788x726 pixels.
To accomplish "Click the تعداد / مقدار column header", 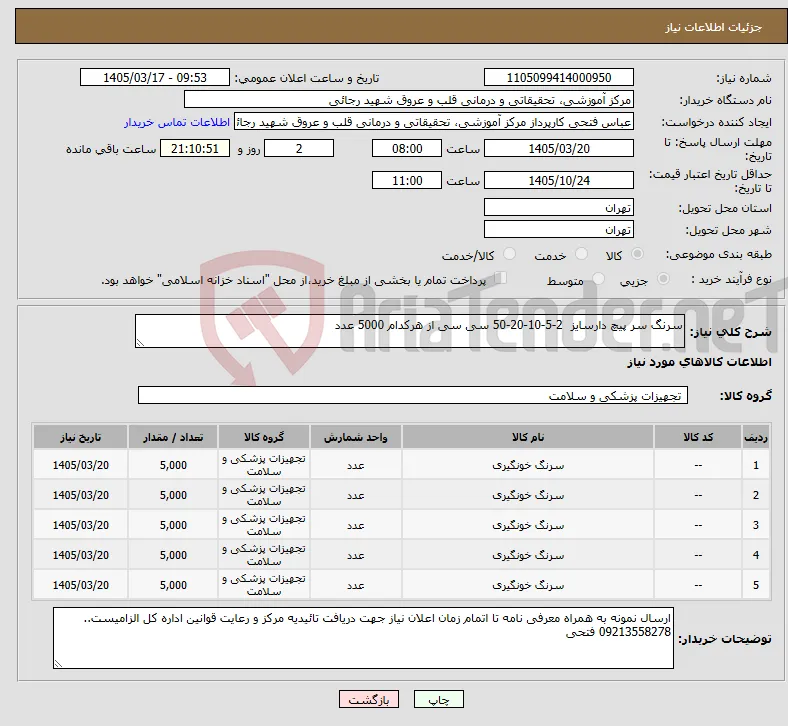I will [173, 437].
